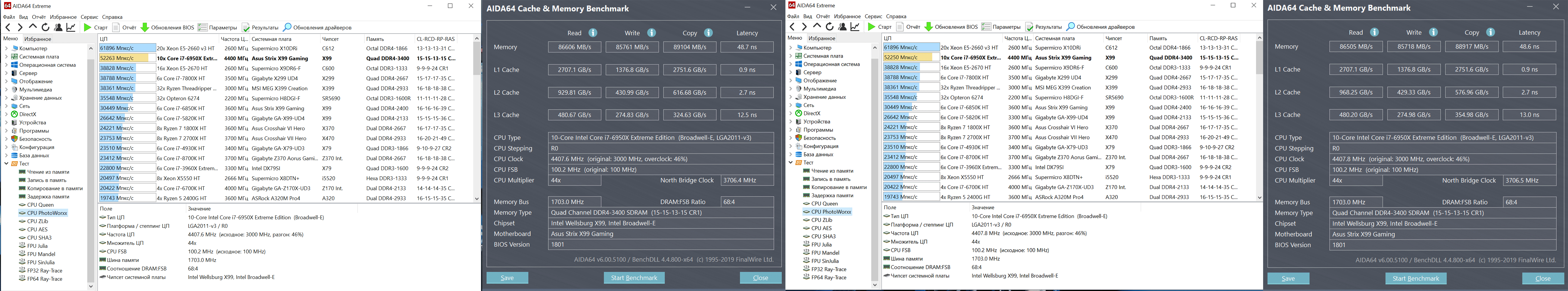Click Обновления BIOS in left AIDA64 toolbar
Viewport: 1568px width, 291px height.
(x=167, y=27)
